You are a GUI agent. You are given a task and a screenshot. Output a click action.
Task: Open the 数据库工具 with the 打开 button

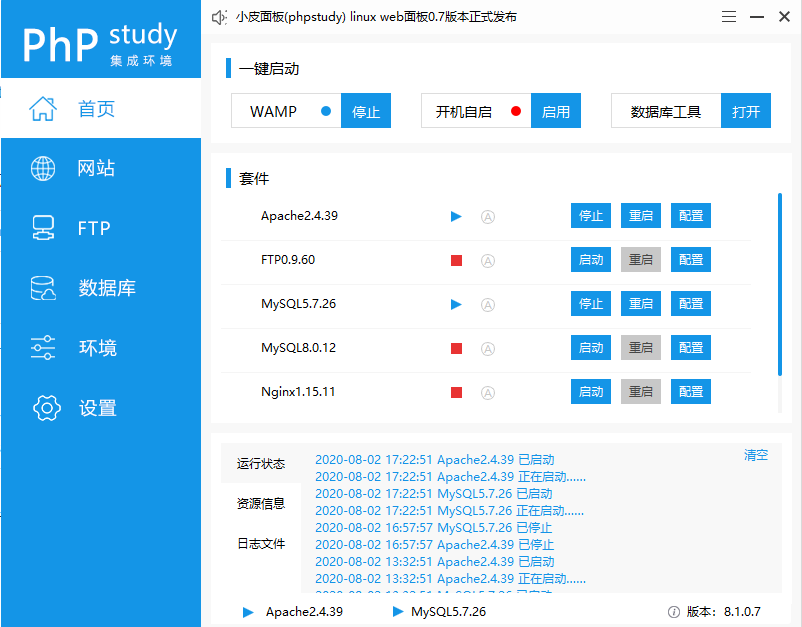(x=745, y=111)
